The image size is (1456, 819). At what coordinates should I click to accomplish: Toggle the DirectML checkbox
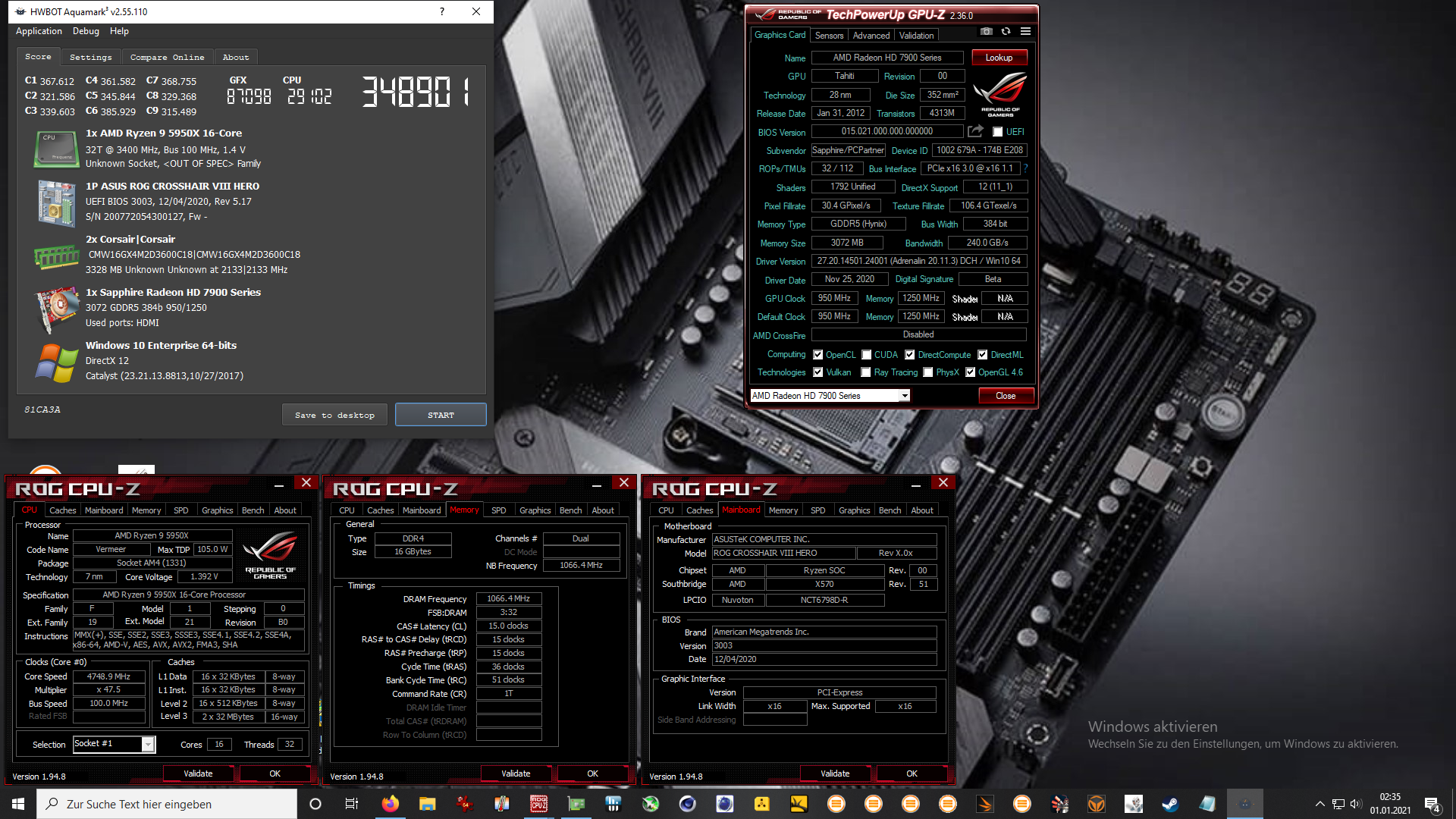point(982,355)
